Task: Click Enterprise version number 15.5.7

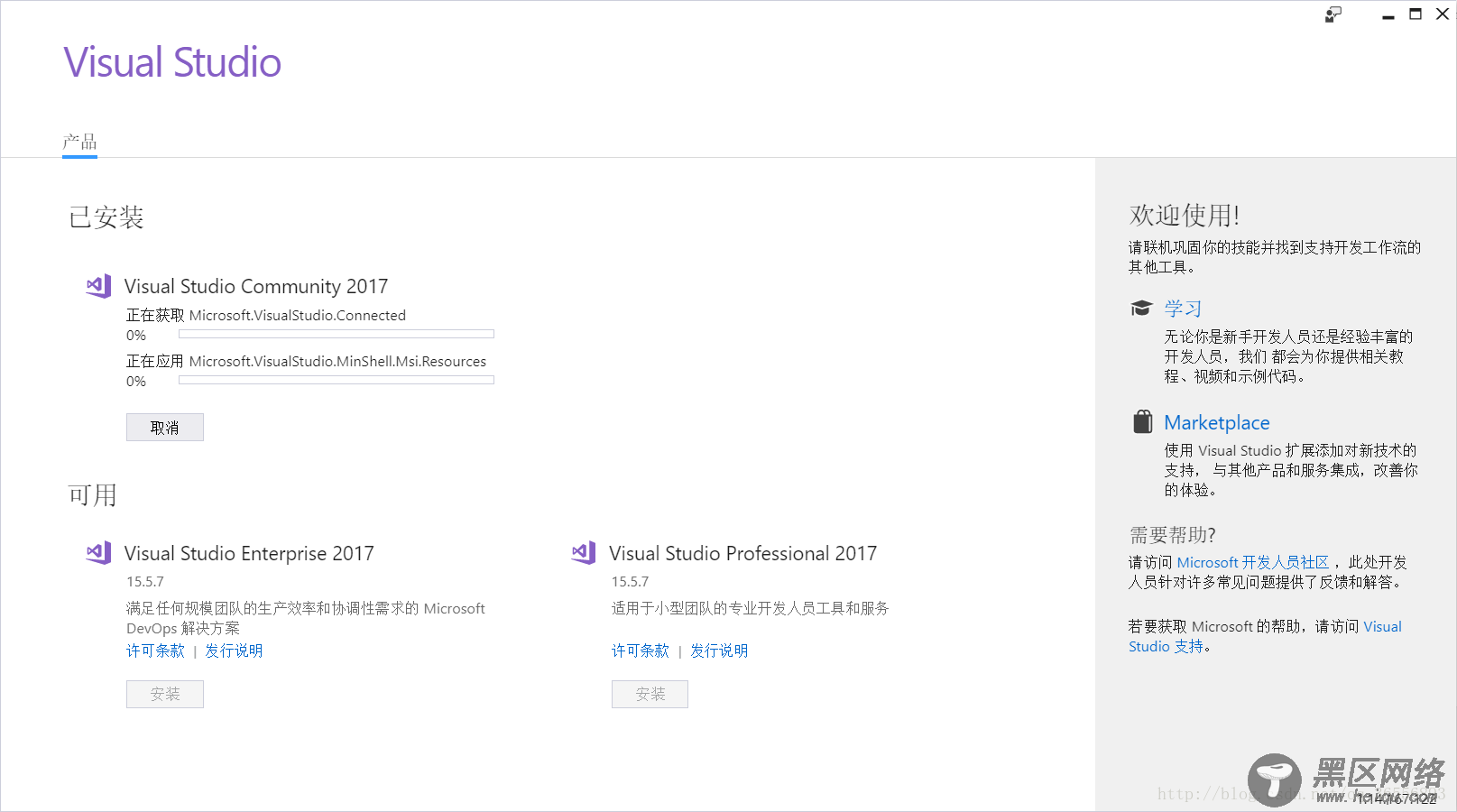Action: pos(145,582)
